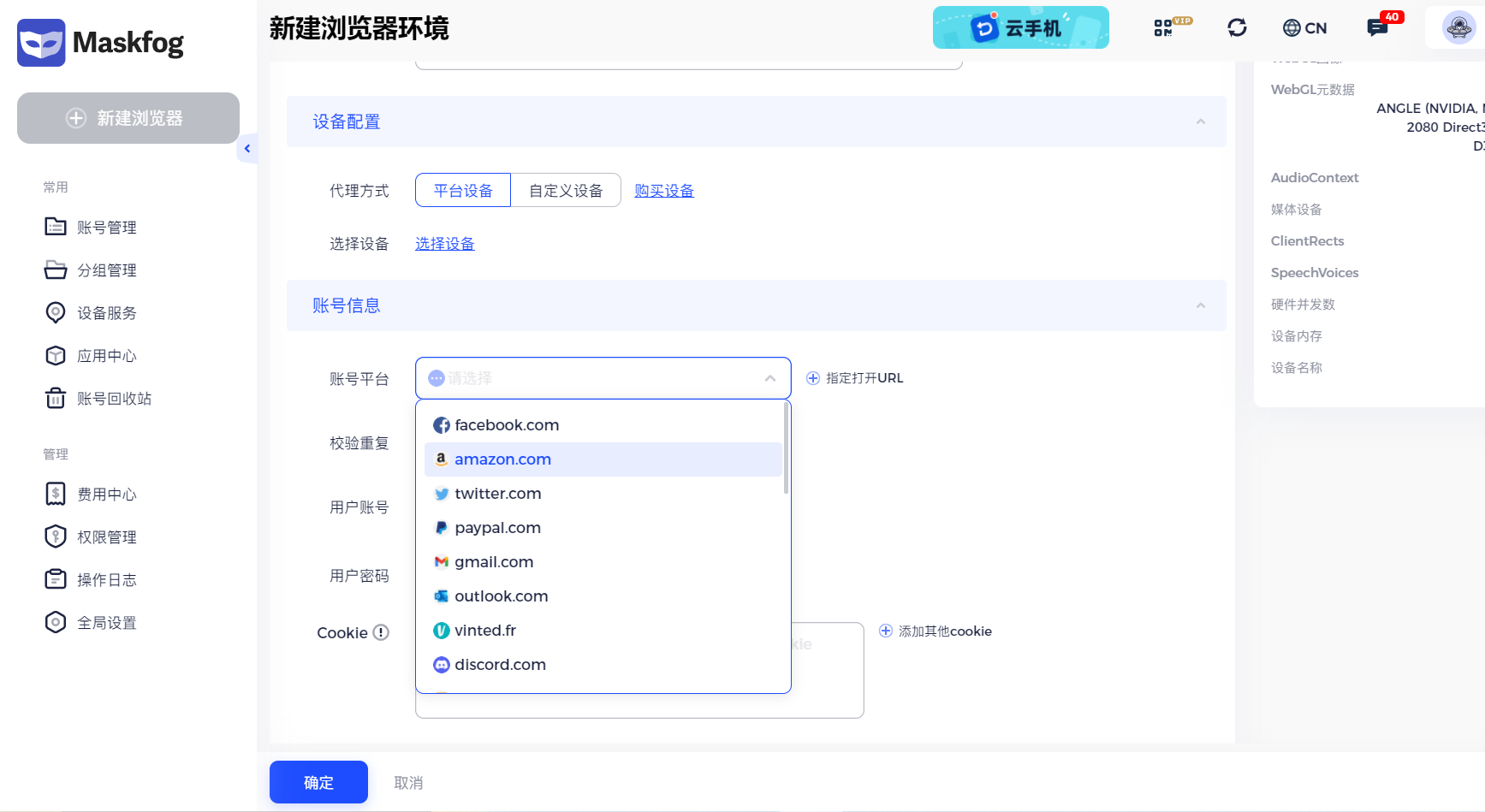The image size is (1485, 812).
Task: Click the twitter bird icon in list
Action: [x=442, y=494]
